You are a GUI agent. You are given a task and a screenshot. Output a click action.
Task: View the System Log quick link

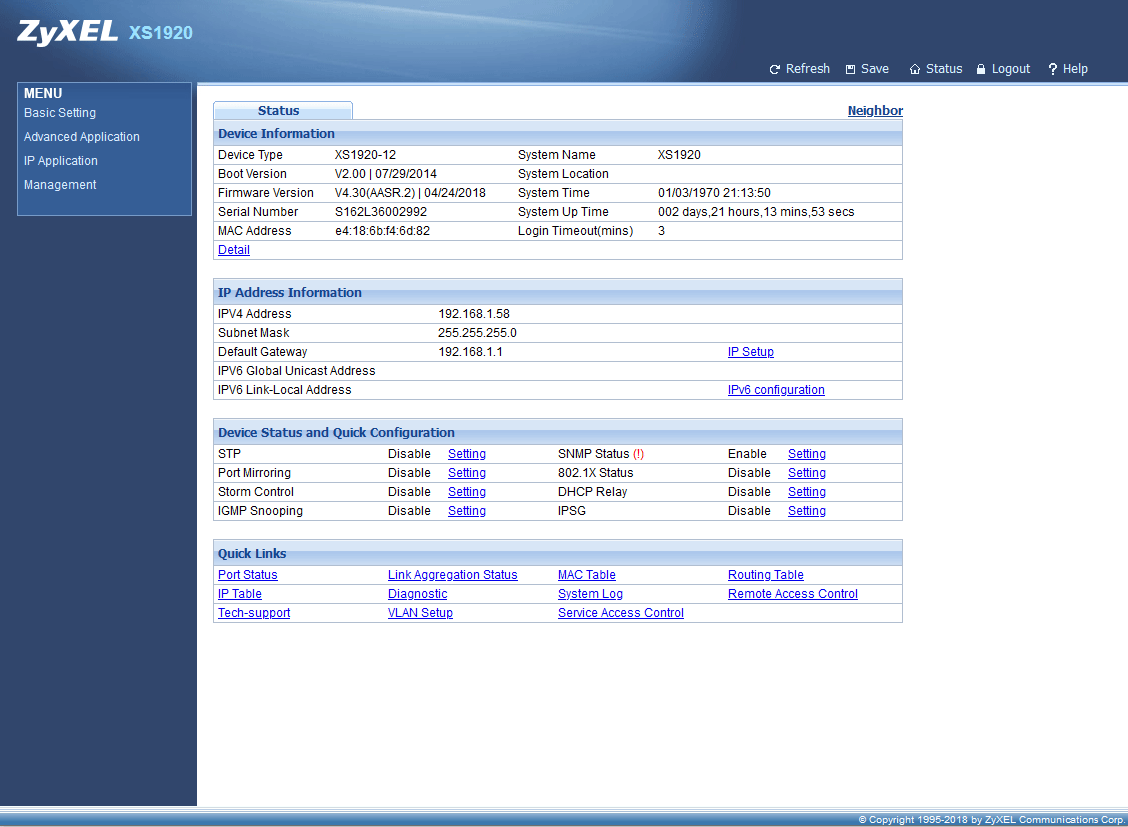tap(590, 594)
